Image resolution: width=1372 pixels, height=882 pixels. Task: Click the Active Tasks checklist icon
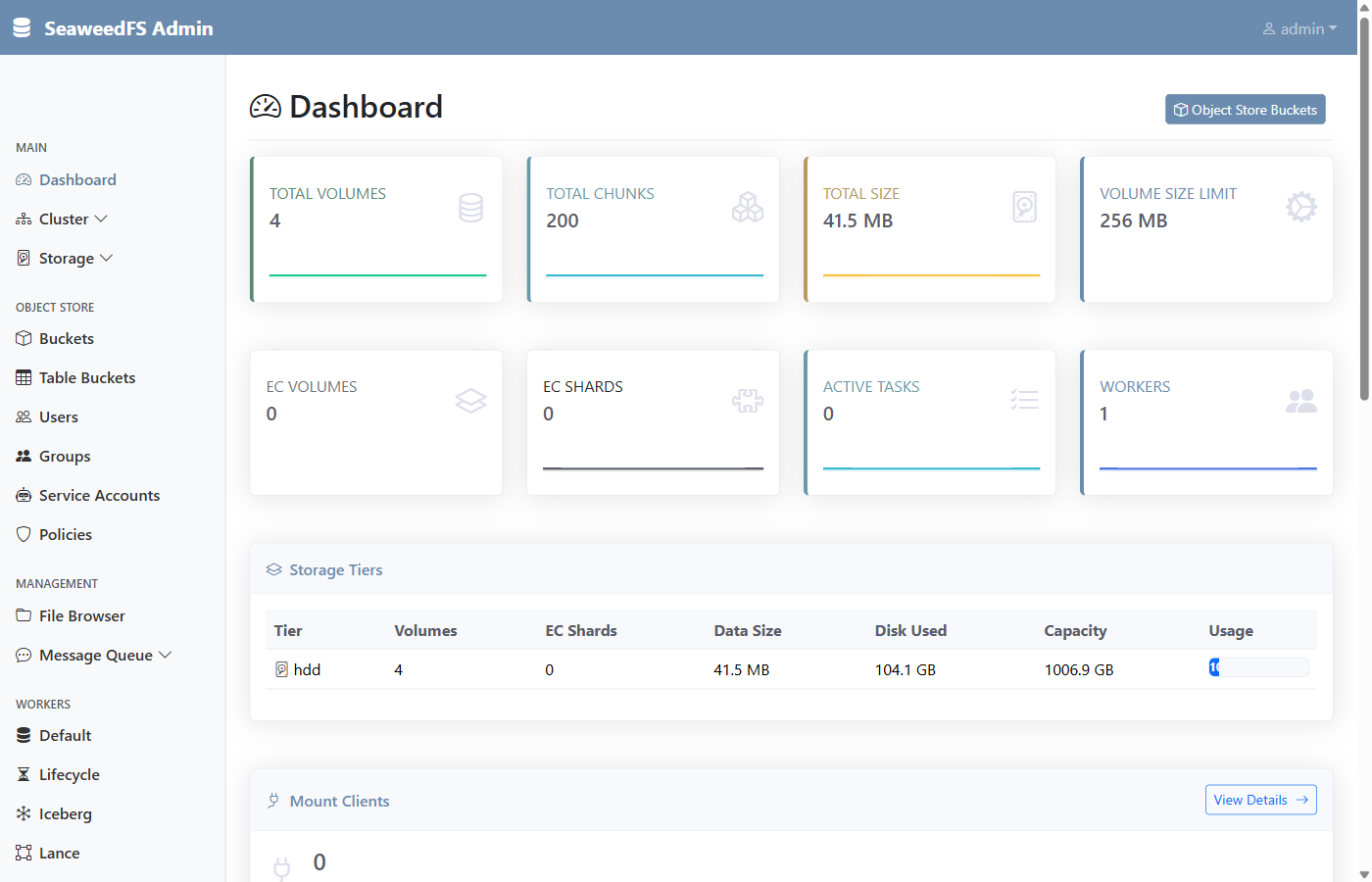[1025, 401]
